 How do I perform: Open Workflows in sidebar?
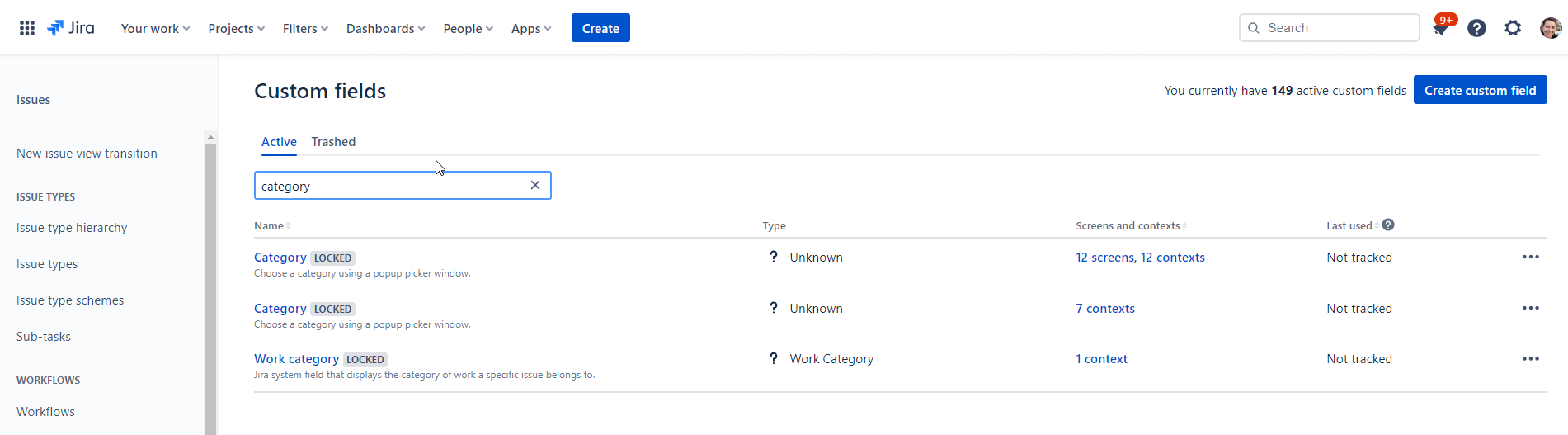pyautogui.click(x=45, y=412)
